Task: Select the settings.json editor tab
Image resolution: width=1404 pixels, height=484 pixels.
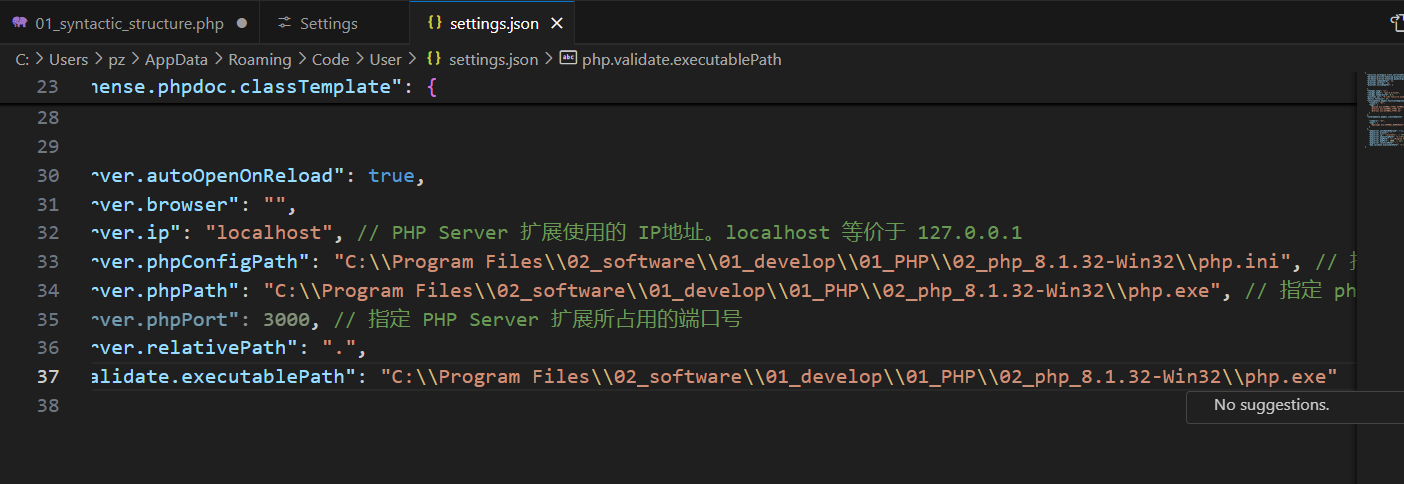Action: 494,23
